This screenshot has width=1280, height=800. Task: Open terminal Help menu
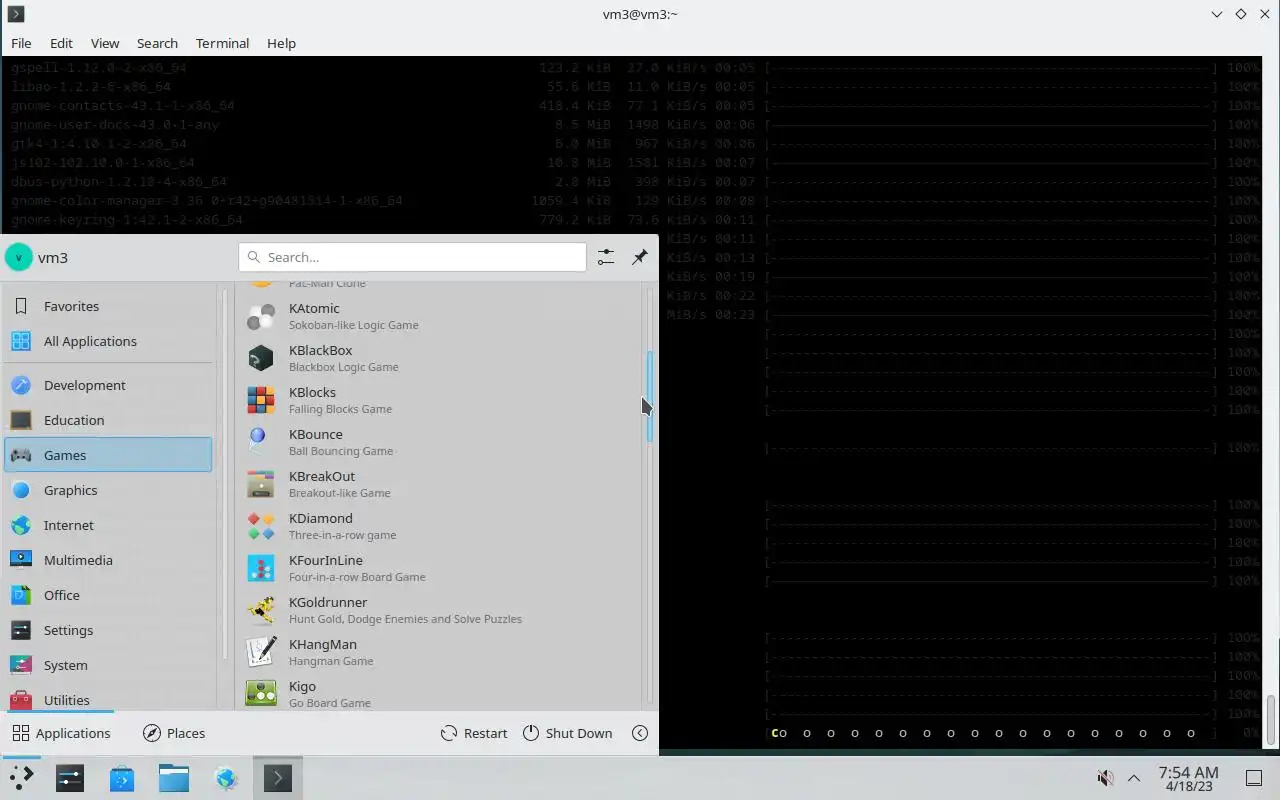[281, 43]
